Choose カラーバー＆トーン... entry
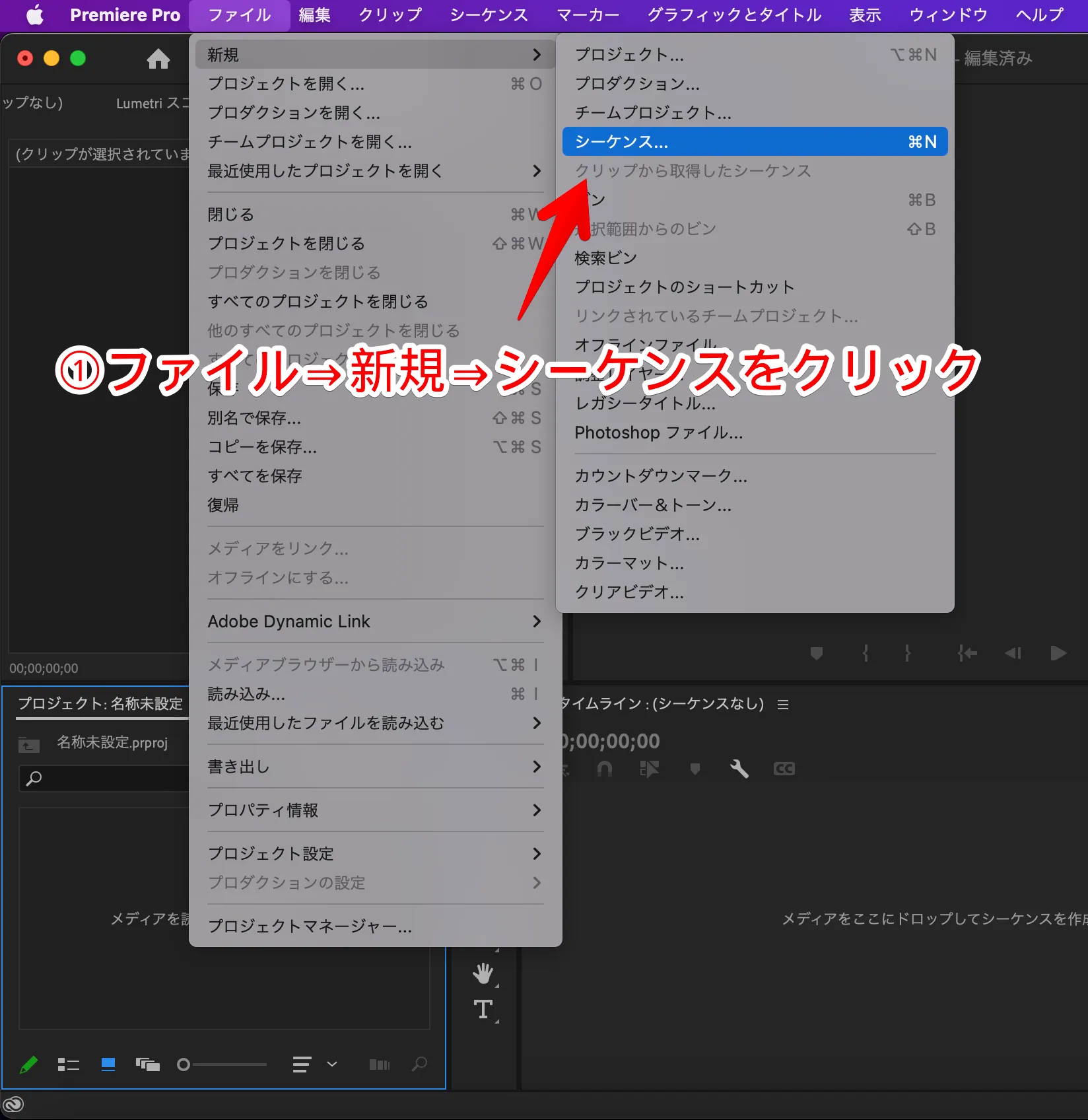 [755, 505]
